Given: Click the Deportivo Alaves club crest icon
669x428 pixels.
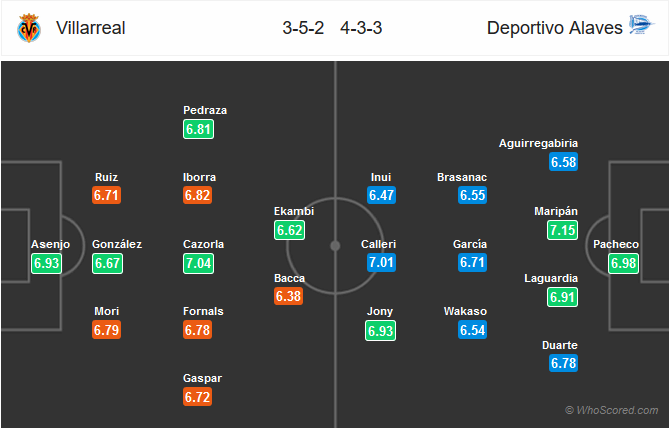Looking at the screenshot, I should coord(640,28).
